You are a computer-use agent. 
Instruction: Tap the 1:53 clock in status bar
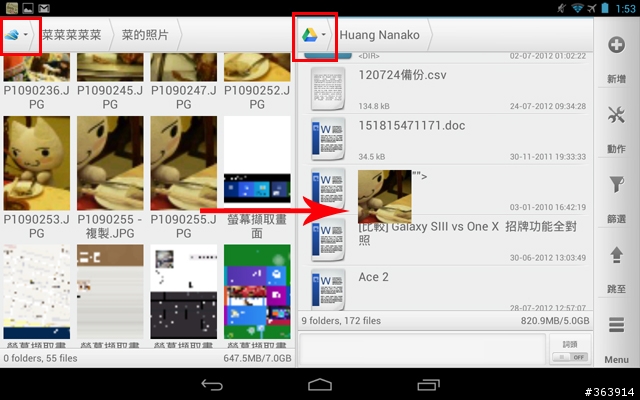(625, 8)
